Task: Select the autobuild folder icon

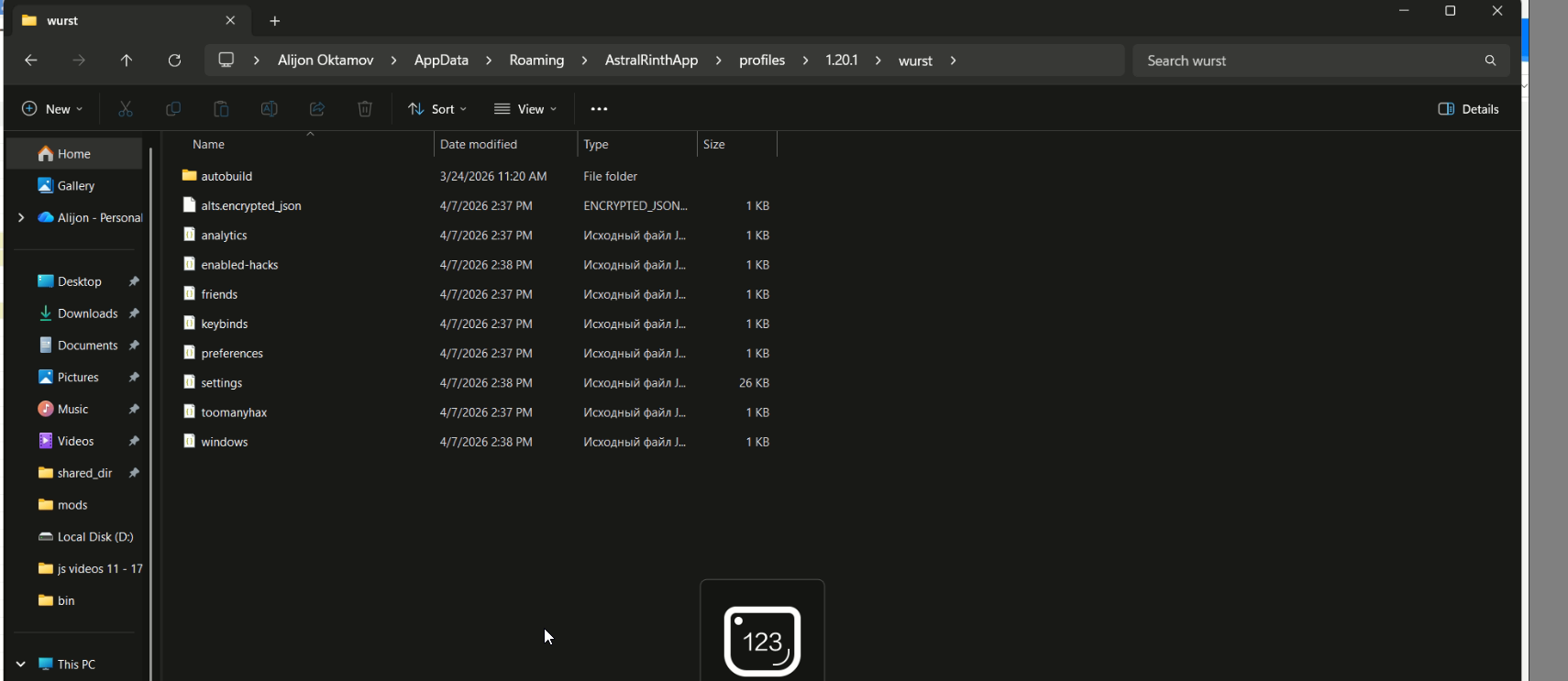Action: tap(189, 175)
